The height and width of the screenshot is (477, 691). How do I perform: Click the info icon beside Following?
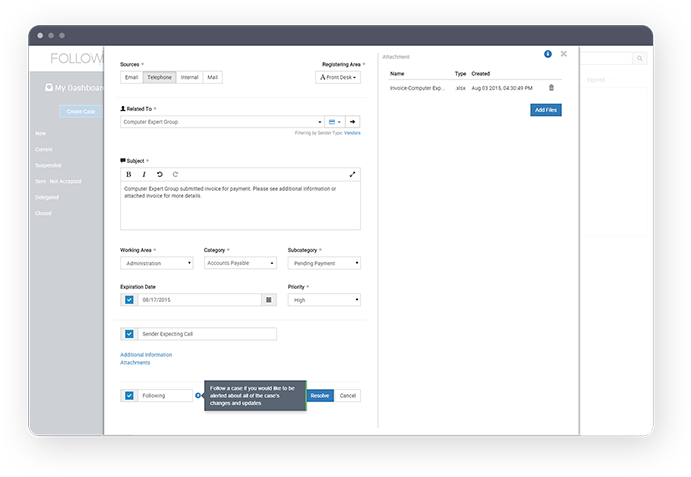point(198,395)
